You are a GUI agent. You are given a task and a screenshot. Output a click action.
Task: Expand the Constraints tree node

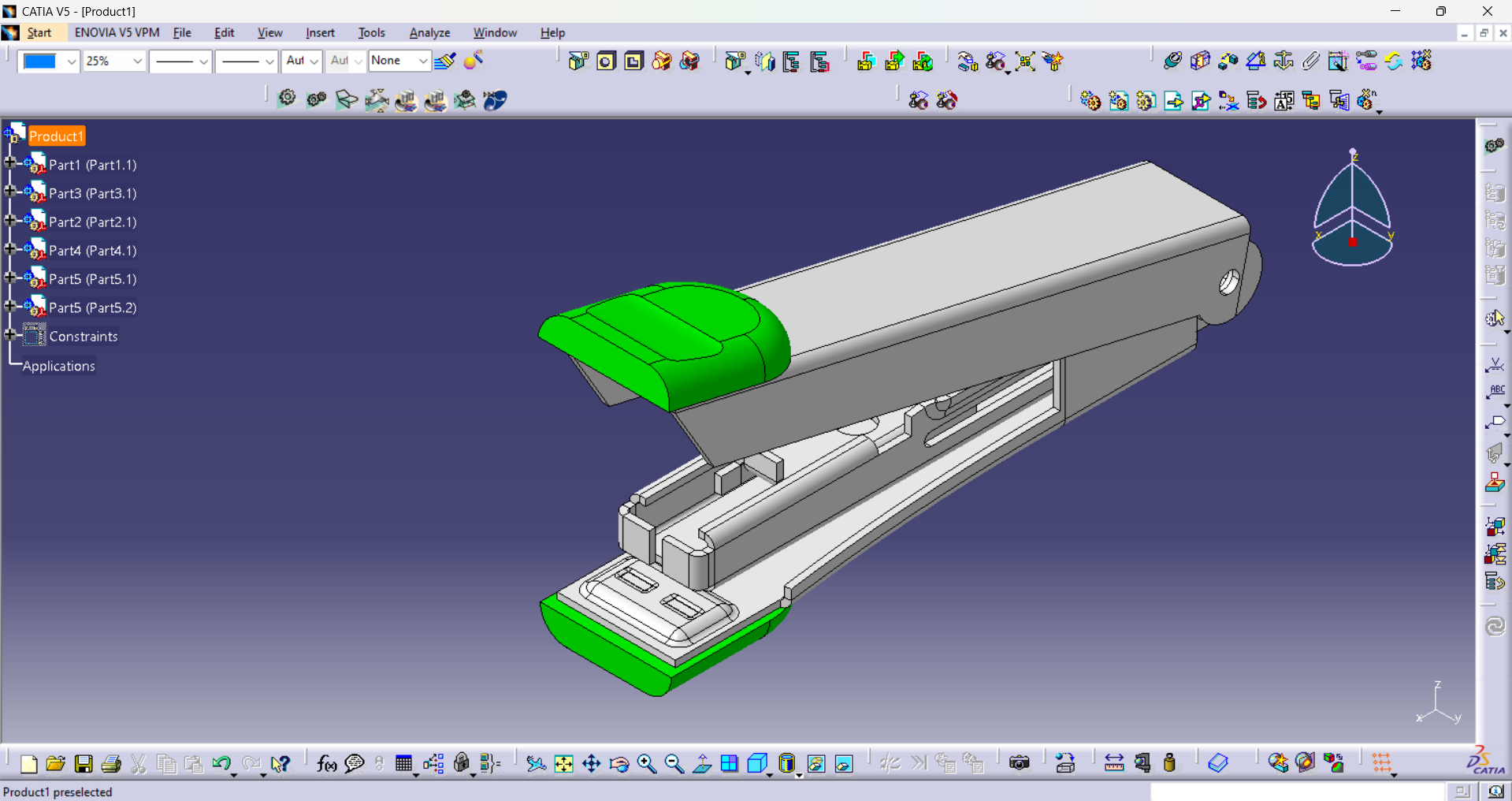(x=9, y=335)
